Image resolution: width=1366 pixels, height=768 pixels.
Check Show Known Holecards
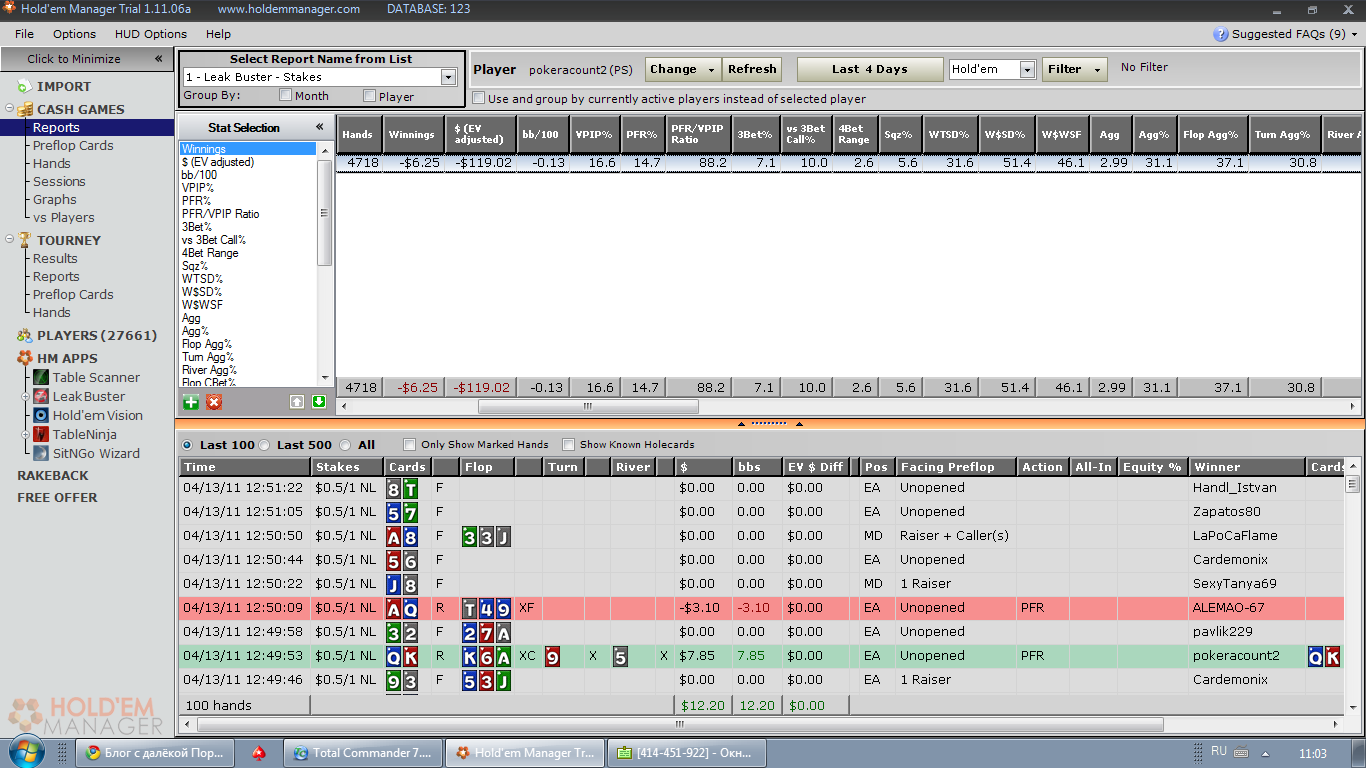tap(568, 445)
